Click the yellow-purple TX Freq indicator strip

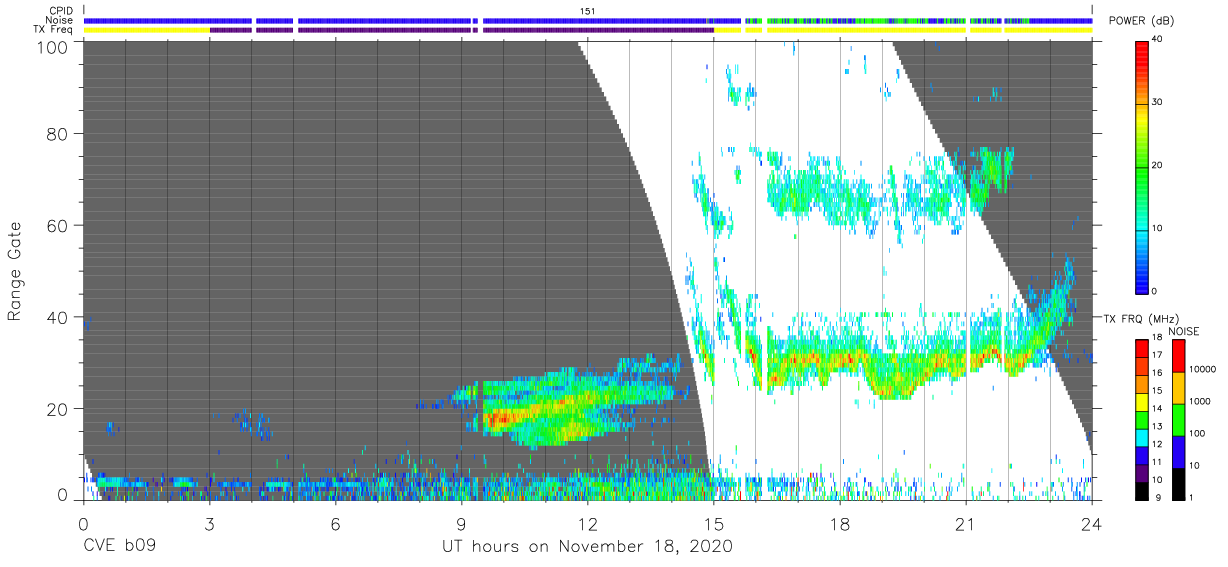[x=588, y=30]
